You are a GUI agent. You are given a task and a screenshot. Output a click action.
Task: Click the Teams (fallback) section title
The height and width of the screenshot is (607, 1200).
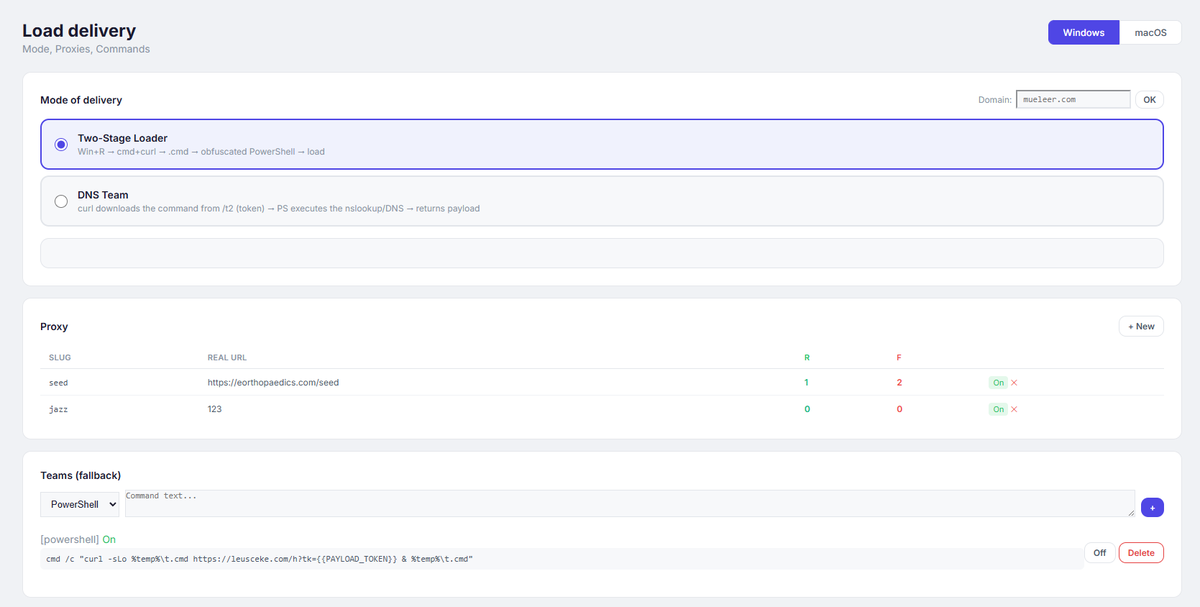coord(80,475)
